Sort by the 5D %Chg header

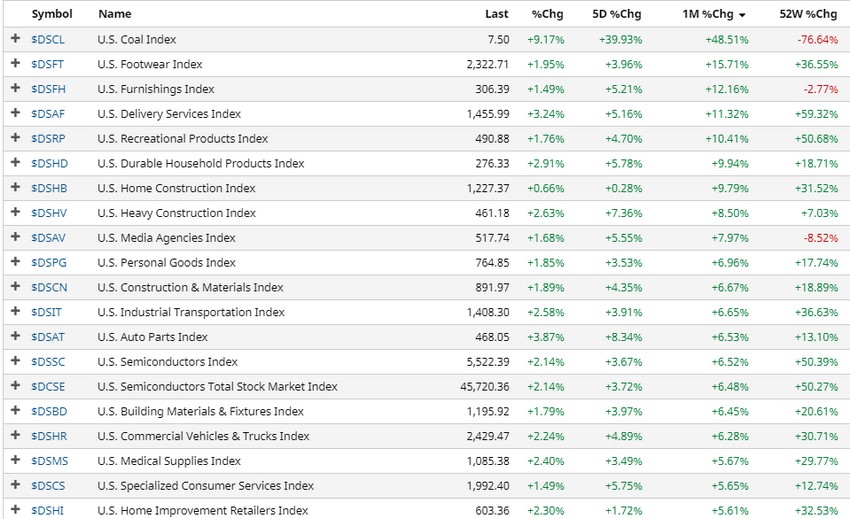coord(617,14)
